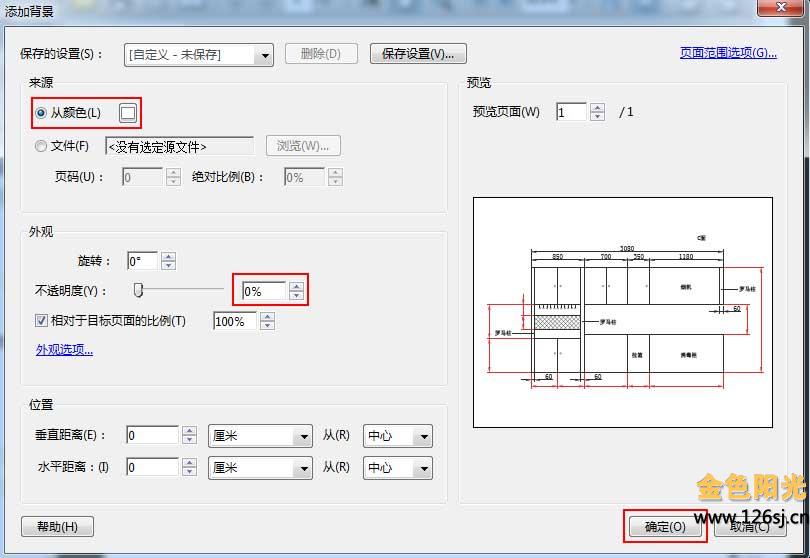Increase 不透明度 with the up arrow
This screenshot has width=810, height=558.
296,287
